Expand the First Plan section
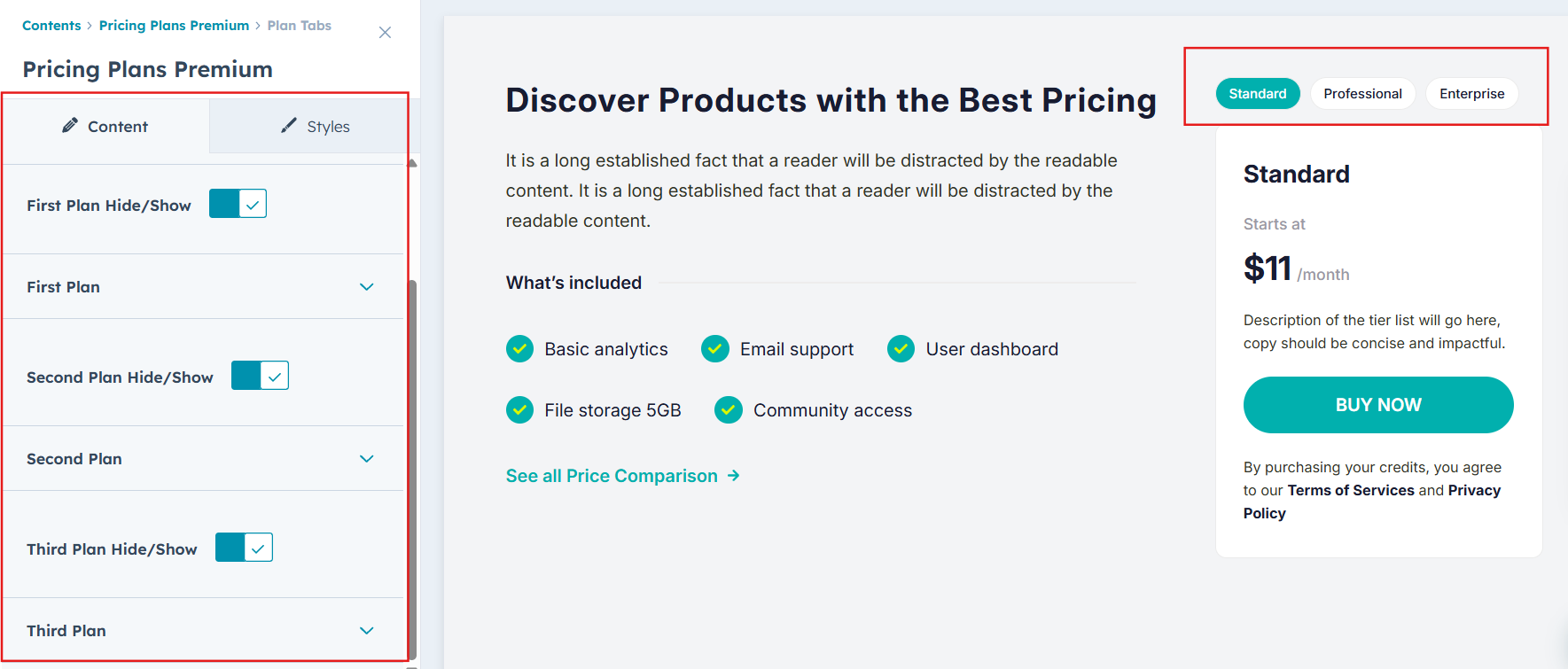Viewport: 1568px width, 669px height. tap(367, 287)
